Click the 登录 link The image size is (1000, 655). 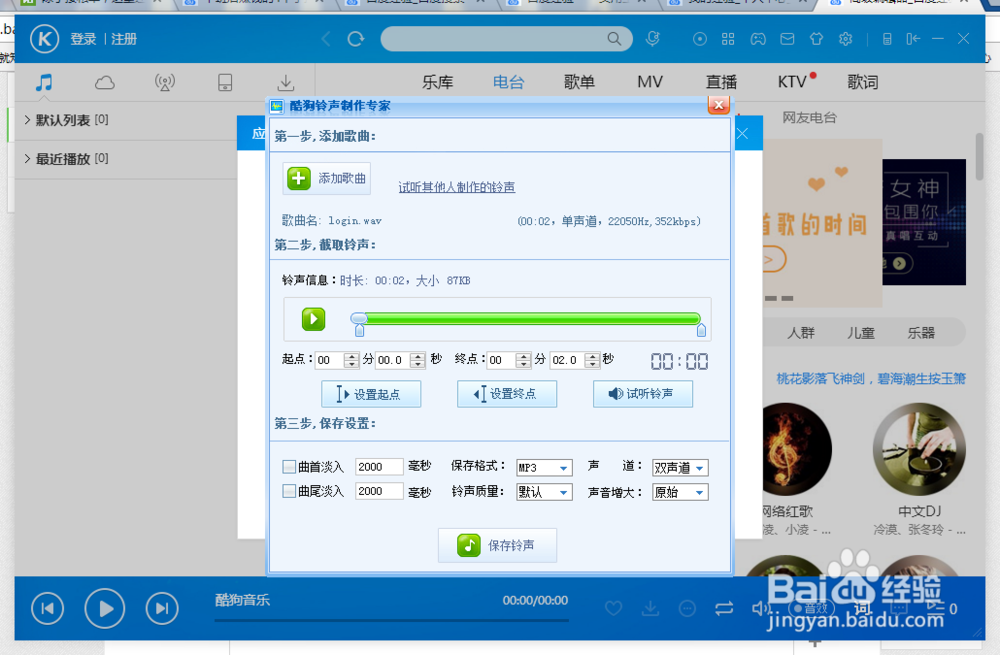click(x=83, y=39)
